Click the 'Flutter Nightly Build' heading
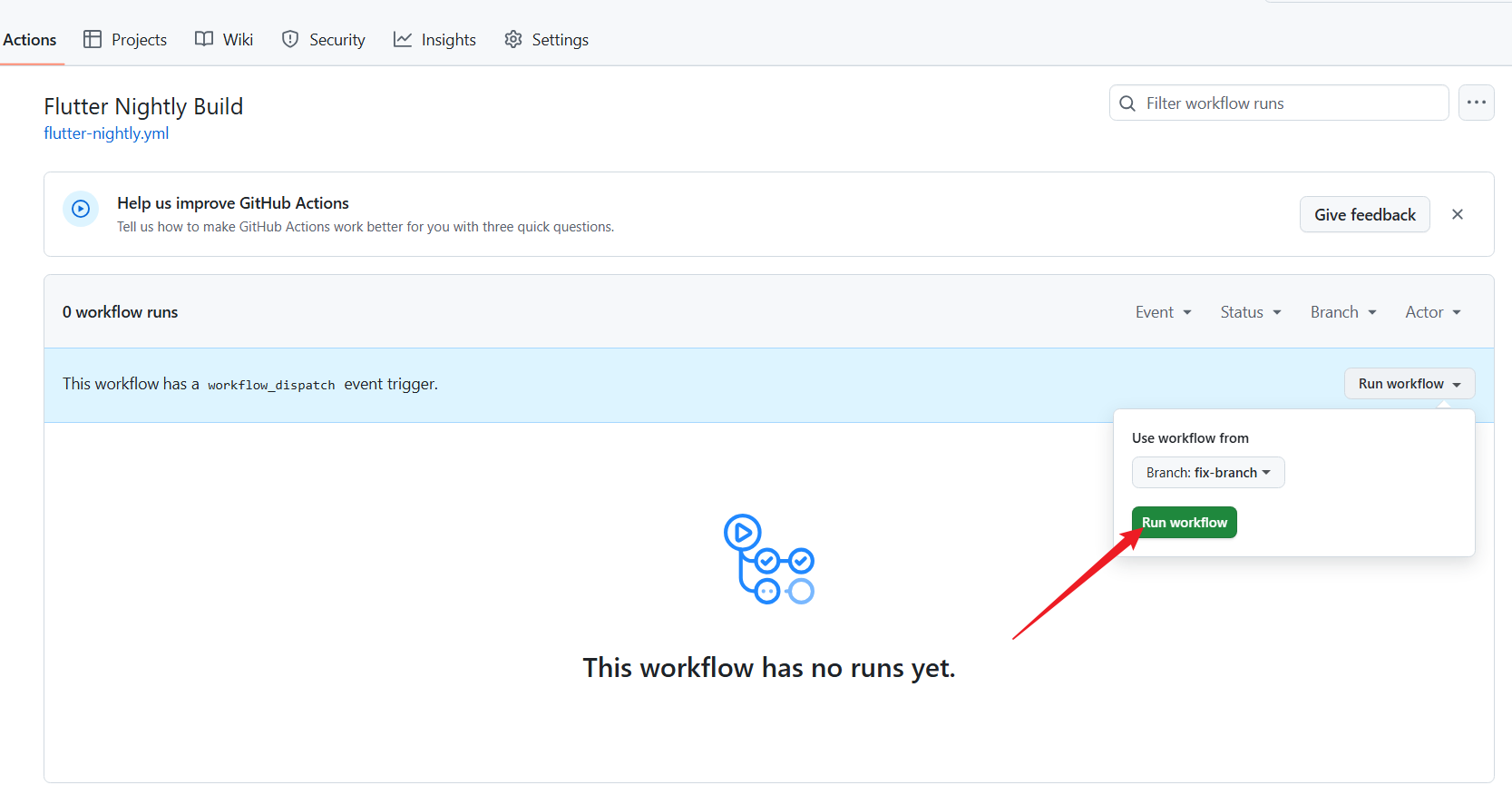Viewport: 1512px width, 795px height. point(143,106)
